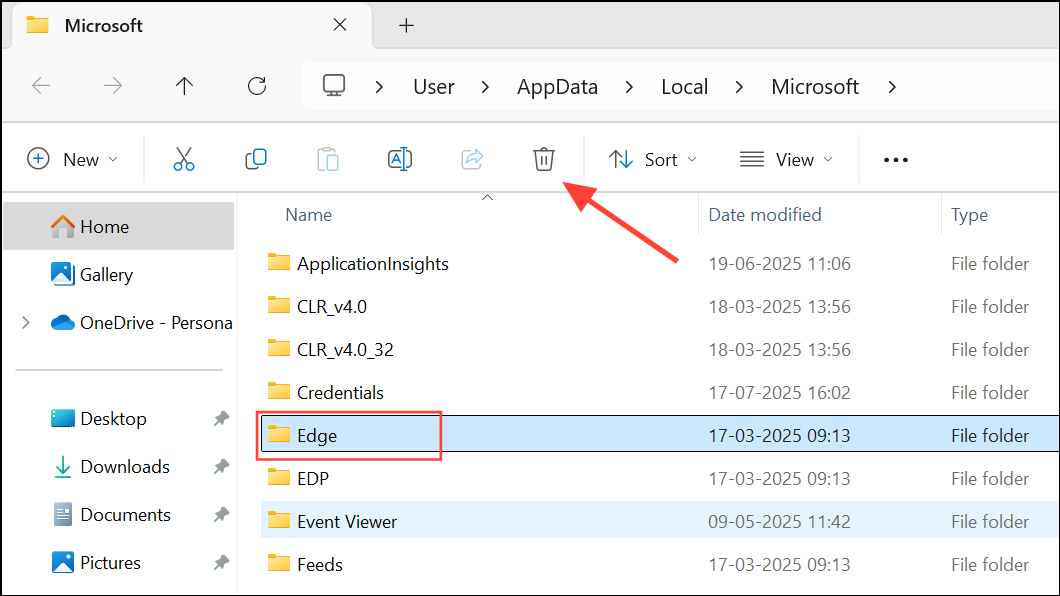Open the See more ellipsis menu

tap(895, 160)
